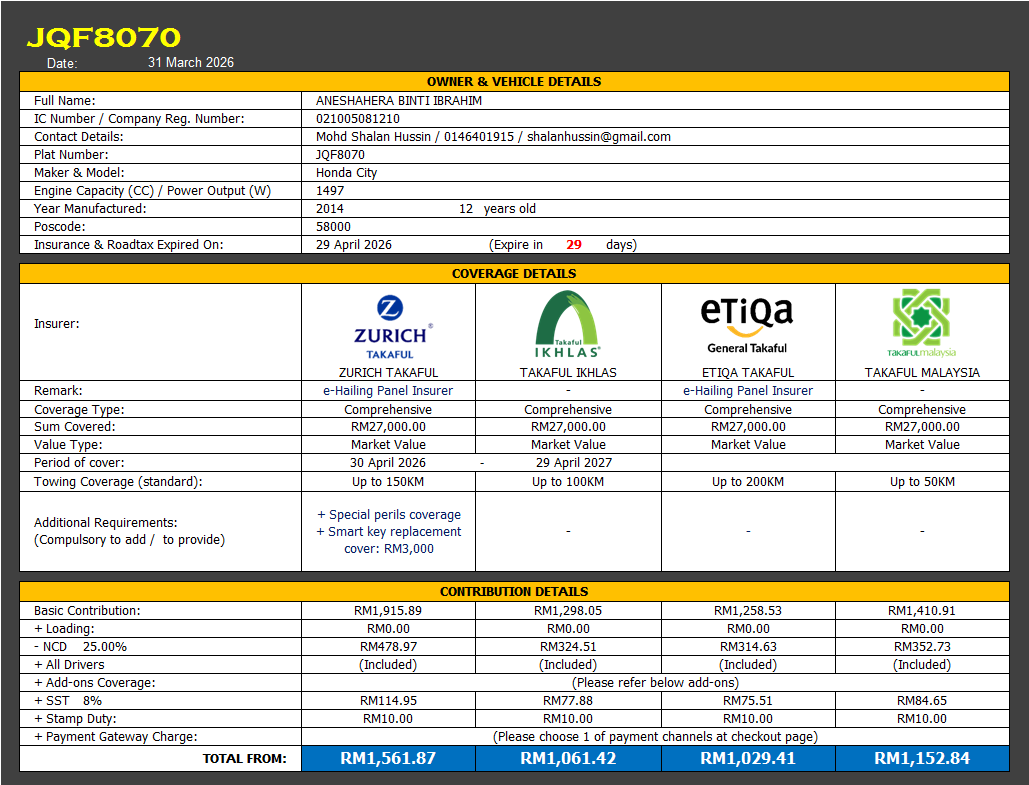
Task: Click the Etiqa General Takaful logo
Action: pos(747,324)
